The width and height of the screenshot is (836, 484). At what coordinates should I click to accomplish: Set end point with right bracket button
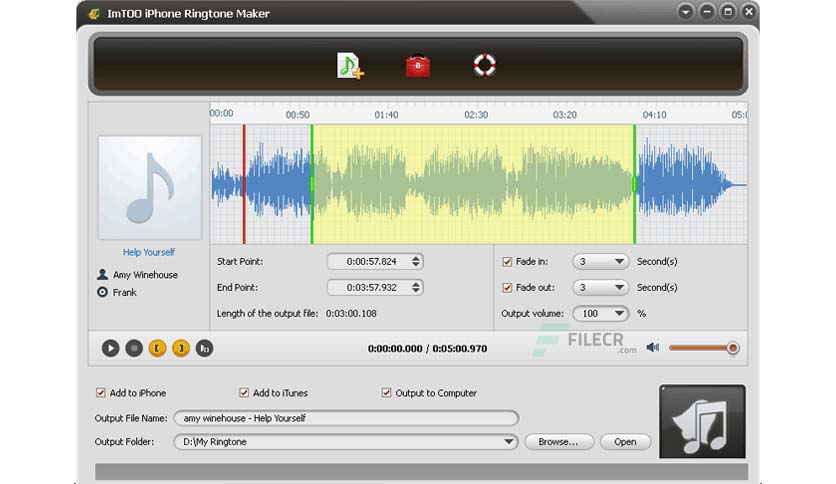181,348
